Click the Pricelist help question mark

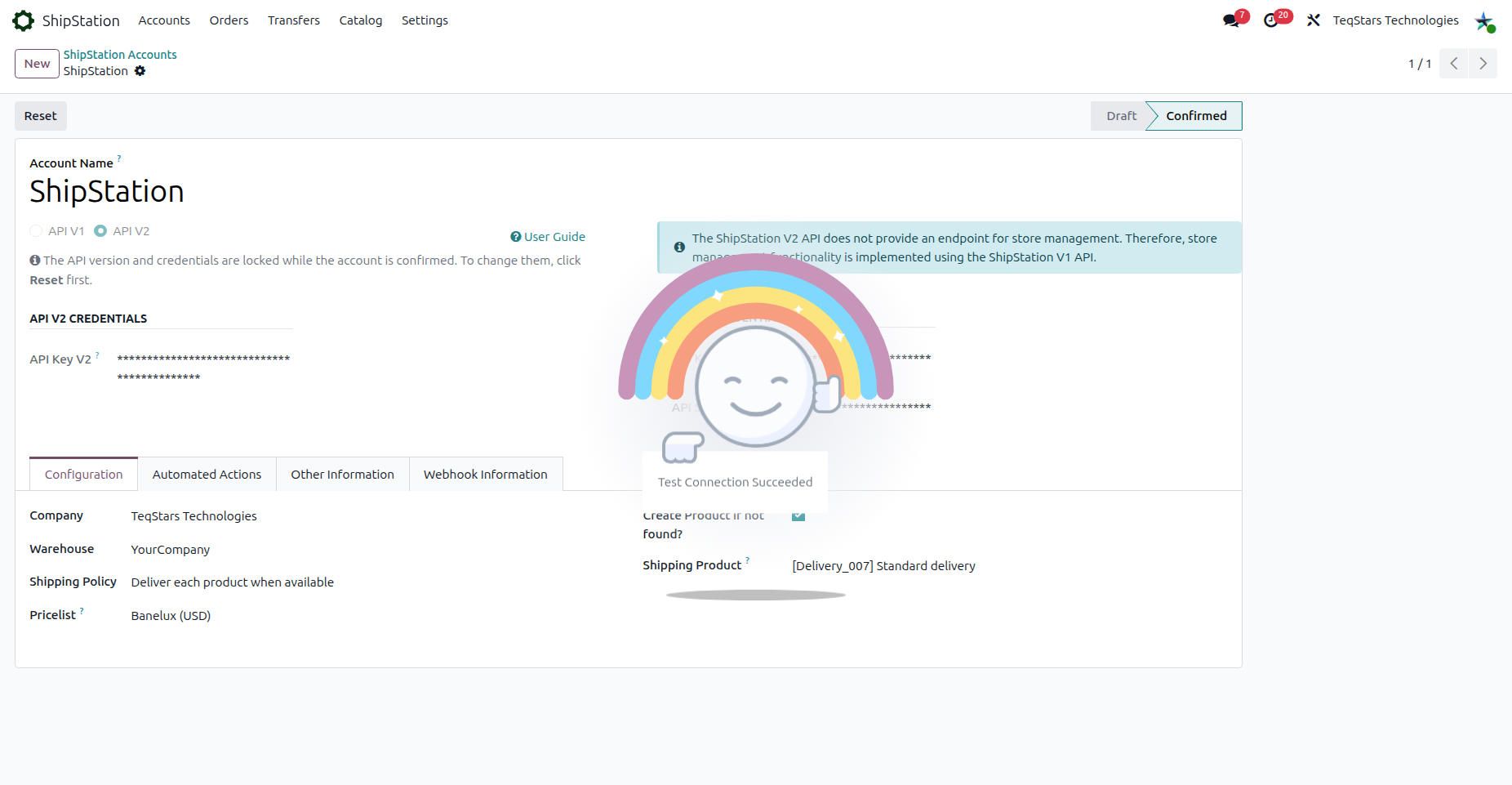[x=82, y=610]
